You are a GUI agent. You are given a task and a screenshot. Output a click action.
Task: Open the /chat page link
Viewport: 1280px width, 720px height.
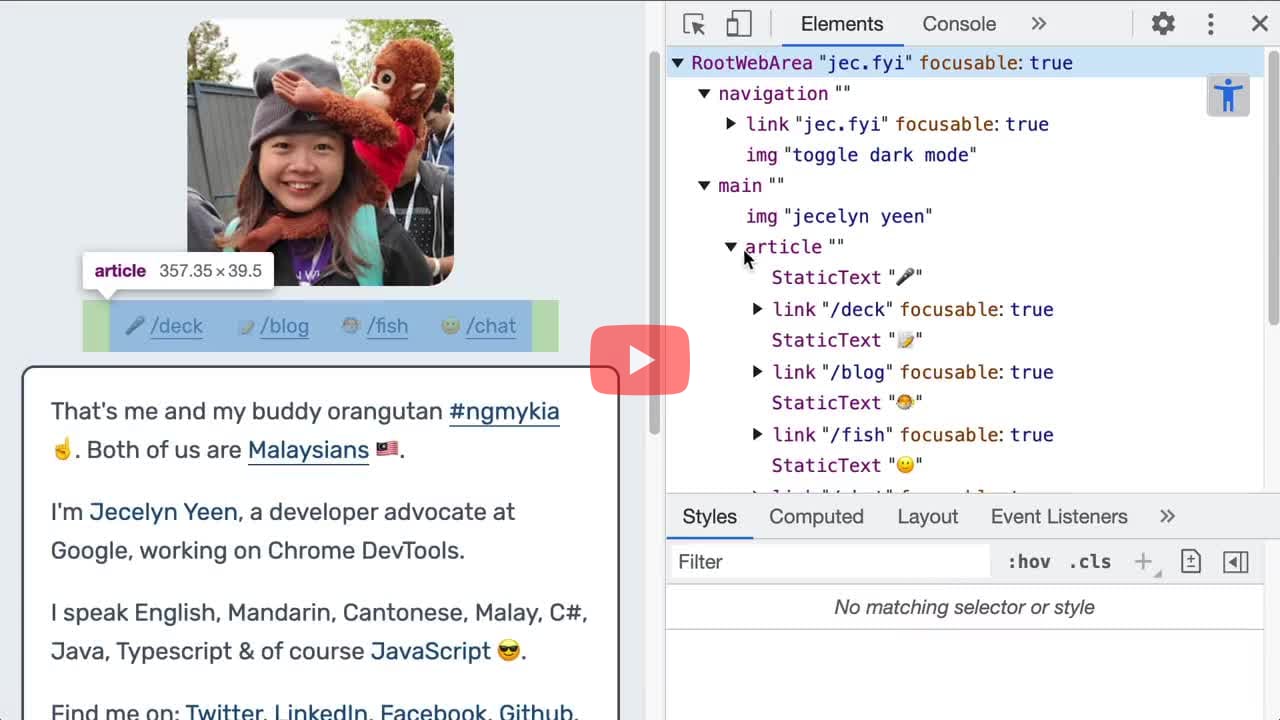491,326
